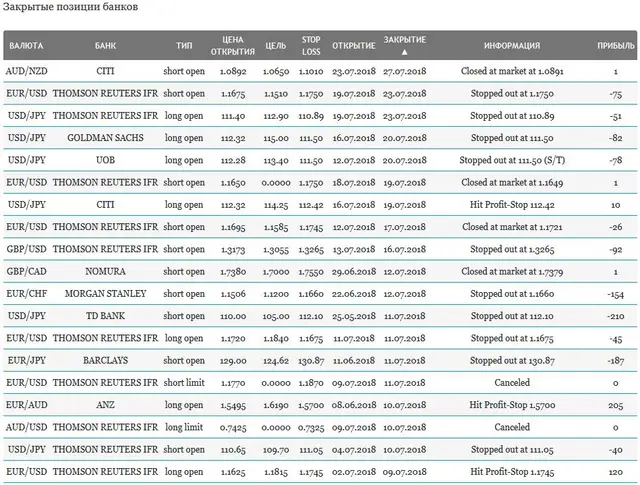Sort table by БАНК column header
The height and width of the screenshot is (485, 640).
pyautogui.click(x=105, y=46)
